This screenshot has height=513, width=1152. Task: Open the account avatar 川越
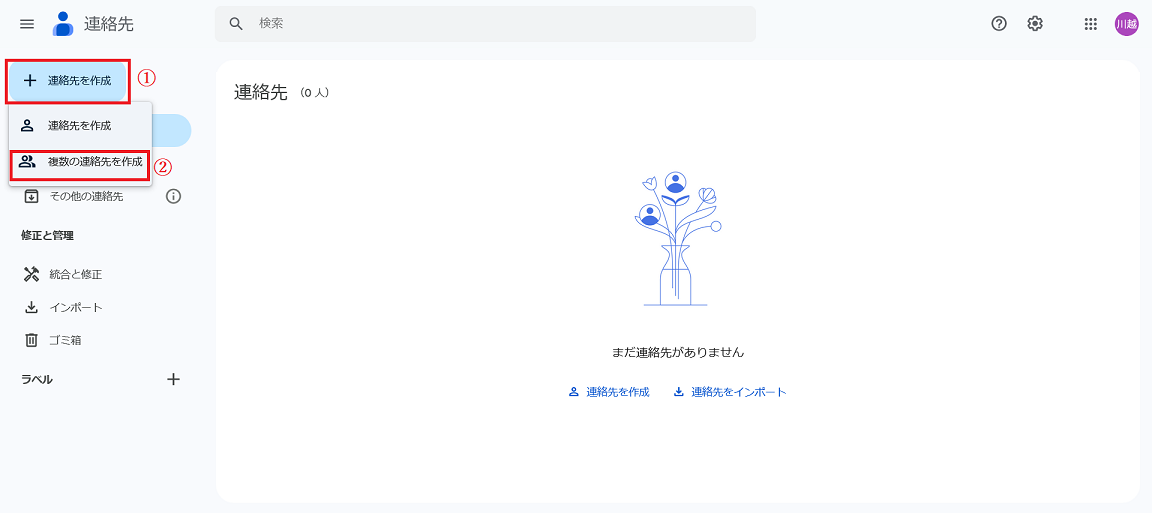pyautogui.click(x=1126, y=24)
